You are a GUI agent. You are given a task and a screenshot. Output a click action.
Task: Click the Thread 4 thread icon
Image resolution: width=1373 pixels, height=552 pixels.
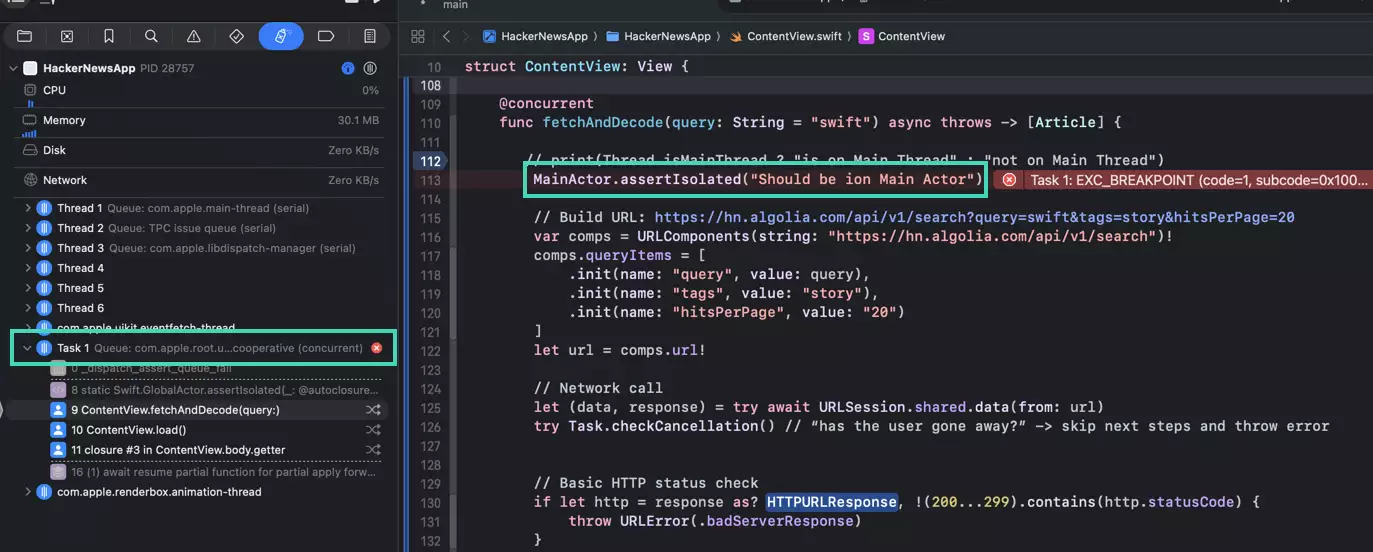tap(44, 268)
